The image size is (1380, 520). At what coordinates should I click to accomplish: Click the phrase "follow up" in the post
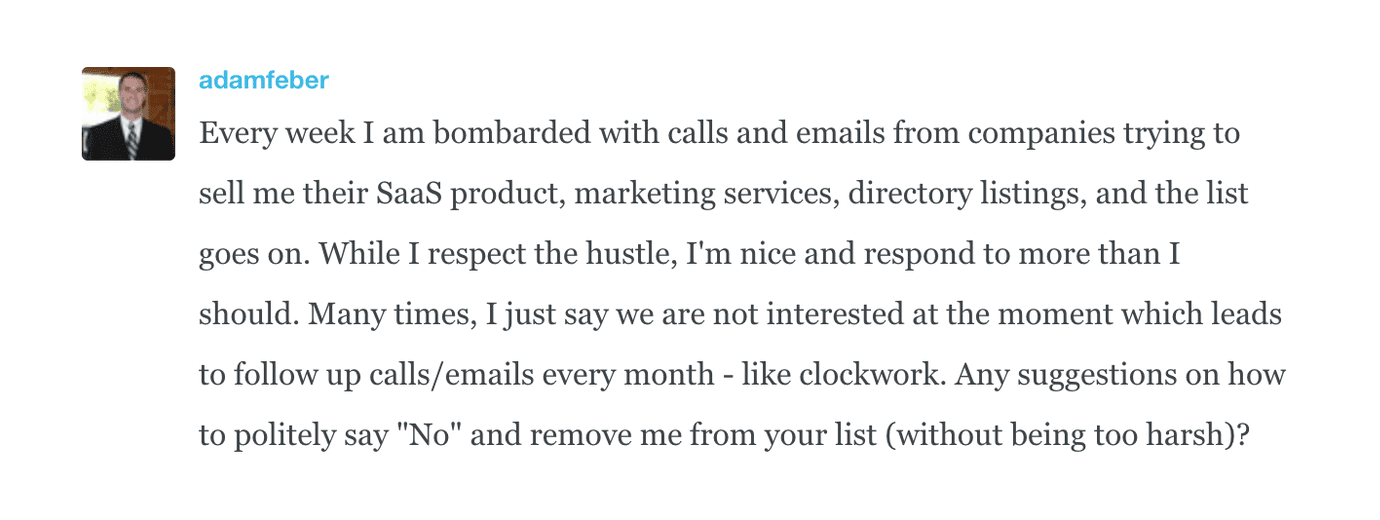pyautogui.click(x=290, y=376)
